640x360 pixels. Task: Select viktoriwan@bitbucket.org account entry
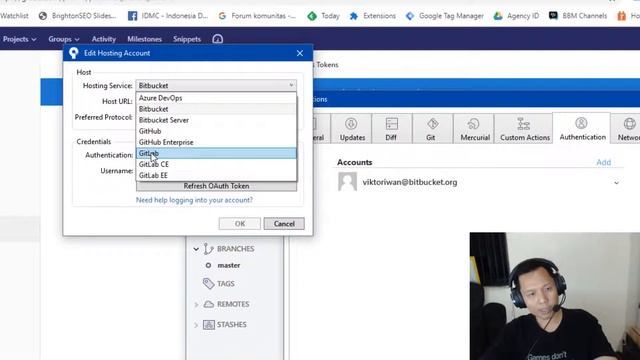[409, 182]
